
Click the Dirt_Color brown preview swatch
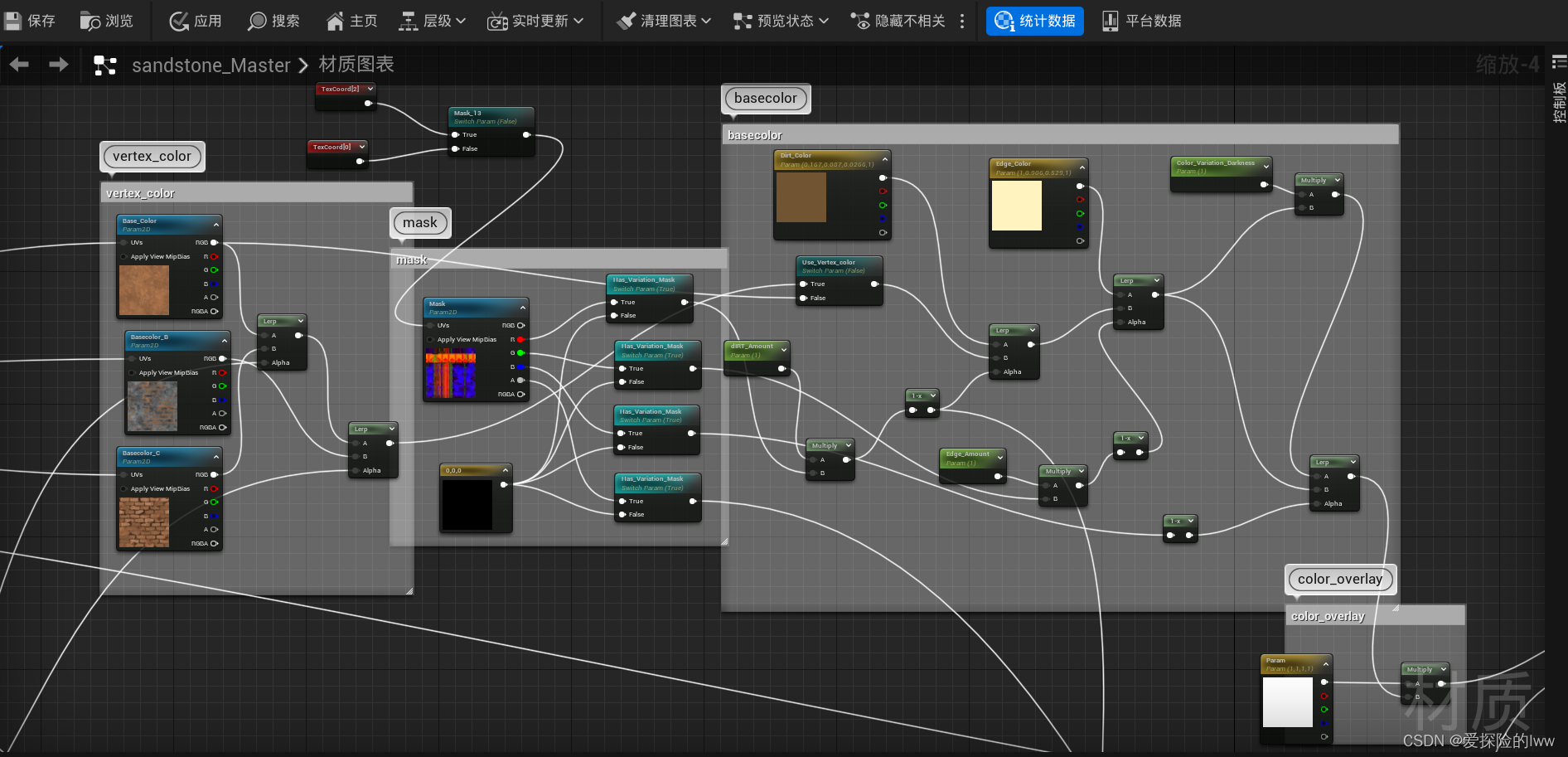click(x=801, y=197)
